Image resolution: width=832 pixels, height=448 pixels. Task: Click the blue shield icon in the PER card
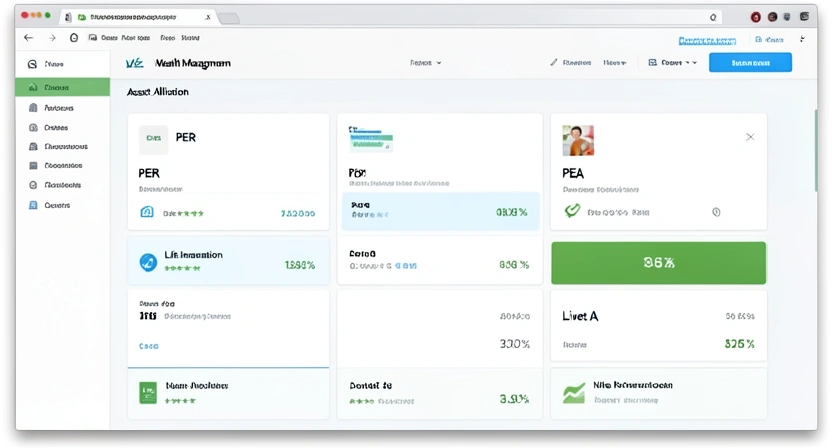(147, 212)
